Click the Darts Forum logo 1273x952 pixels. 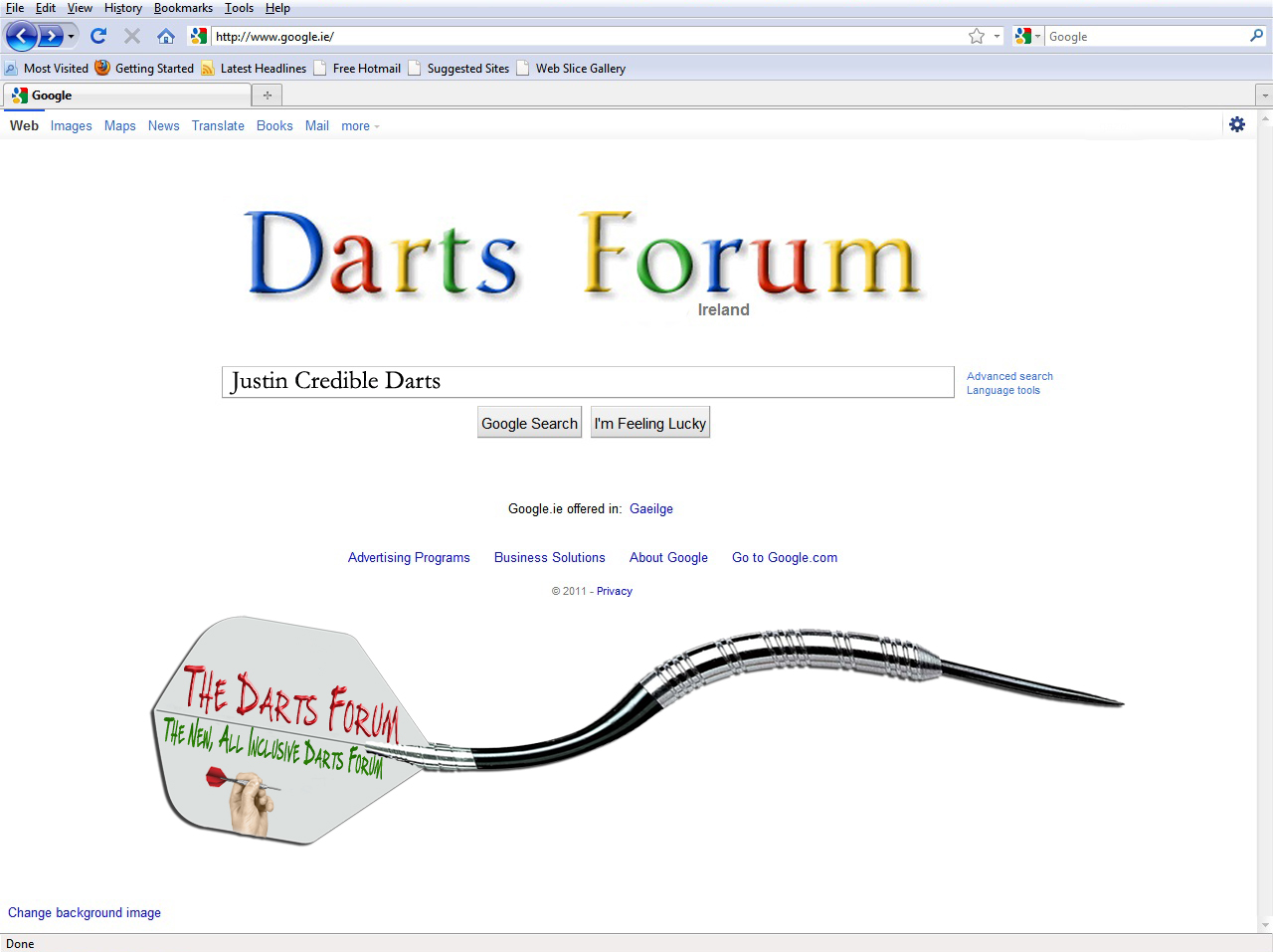coord(585,257)
